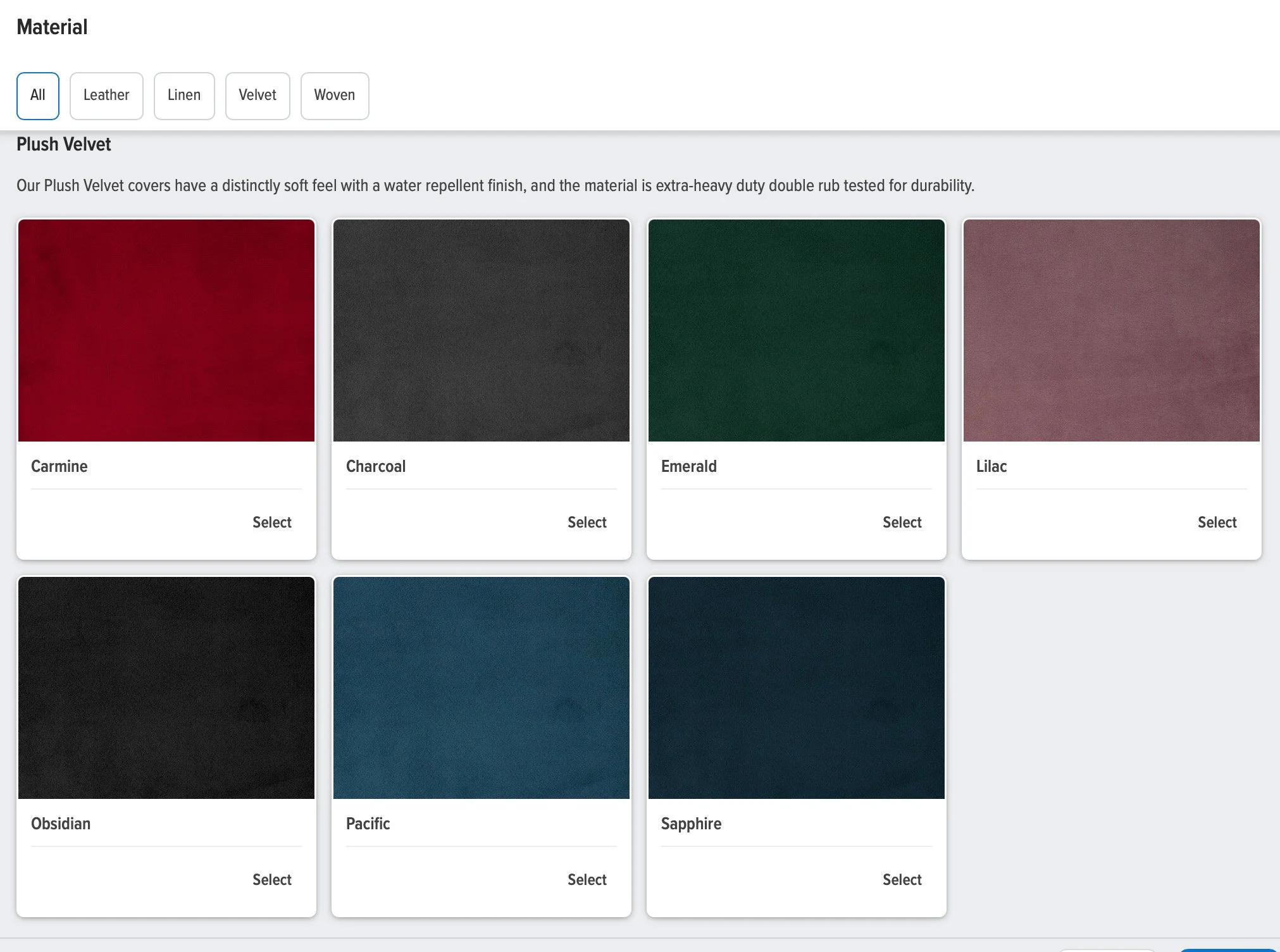The width and height of the screenshot is (1280, 952).
Task: Click the Carmine red velvet swatch
Action: [x=166, y=330]
